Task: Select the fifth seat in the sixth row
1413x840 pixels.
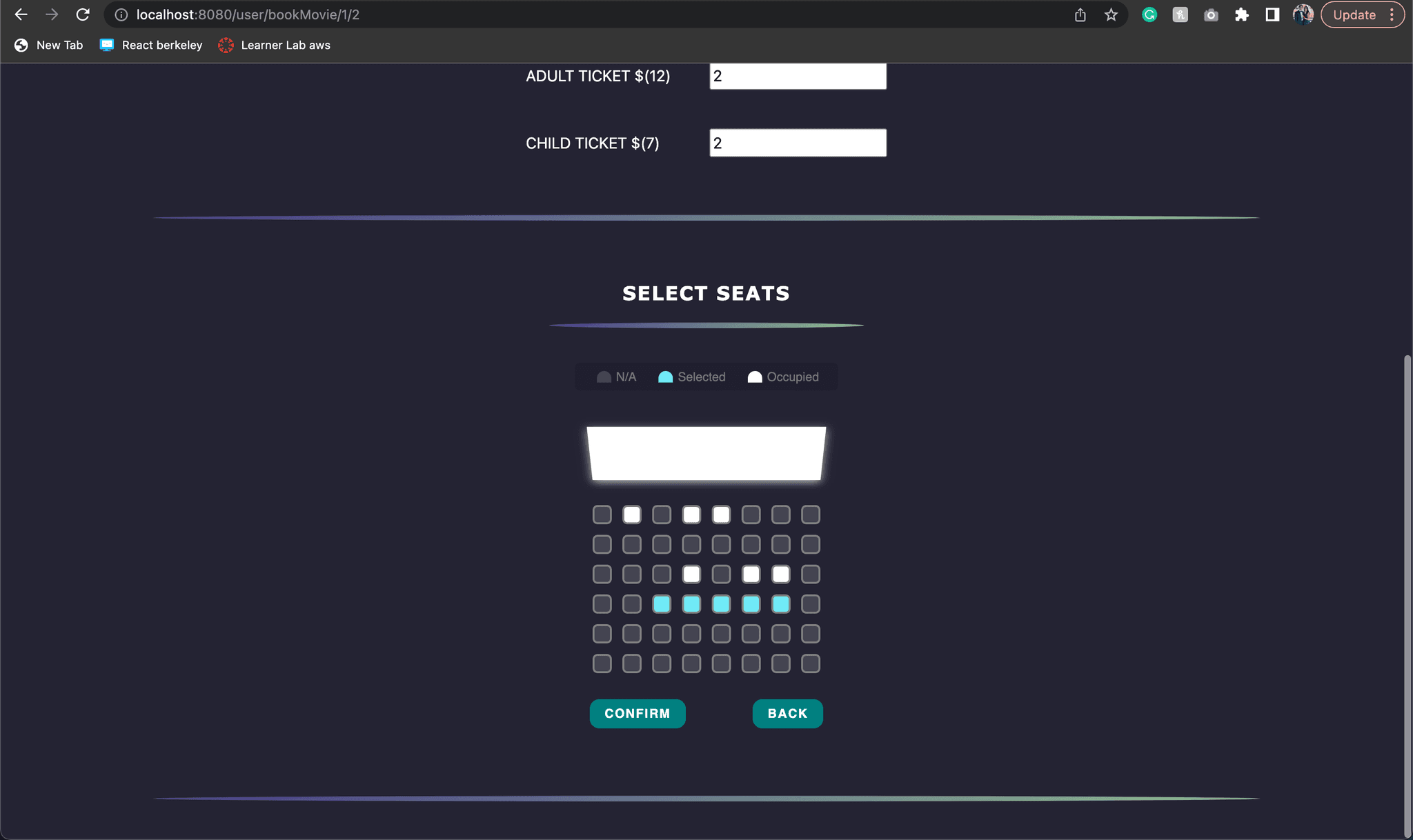Action: point(721,663)
